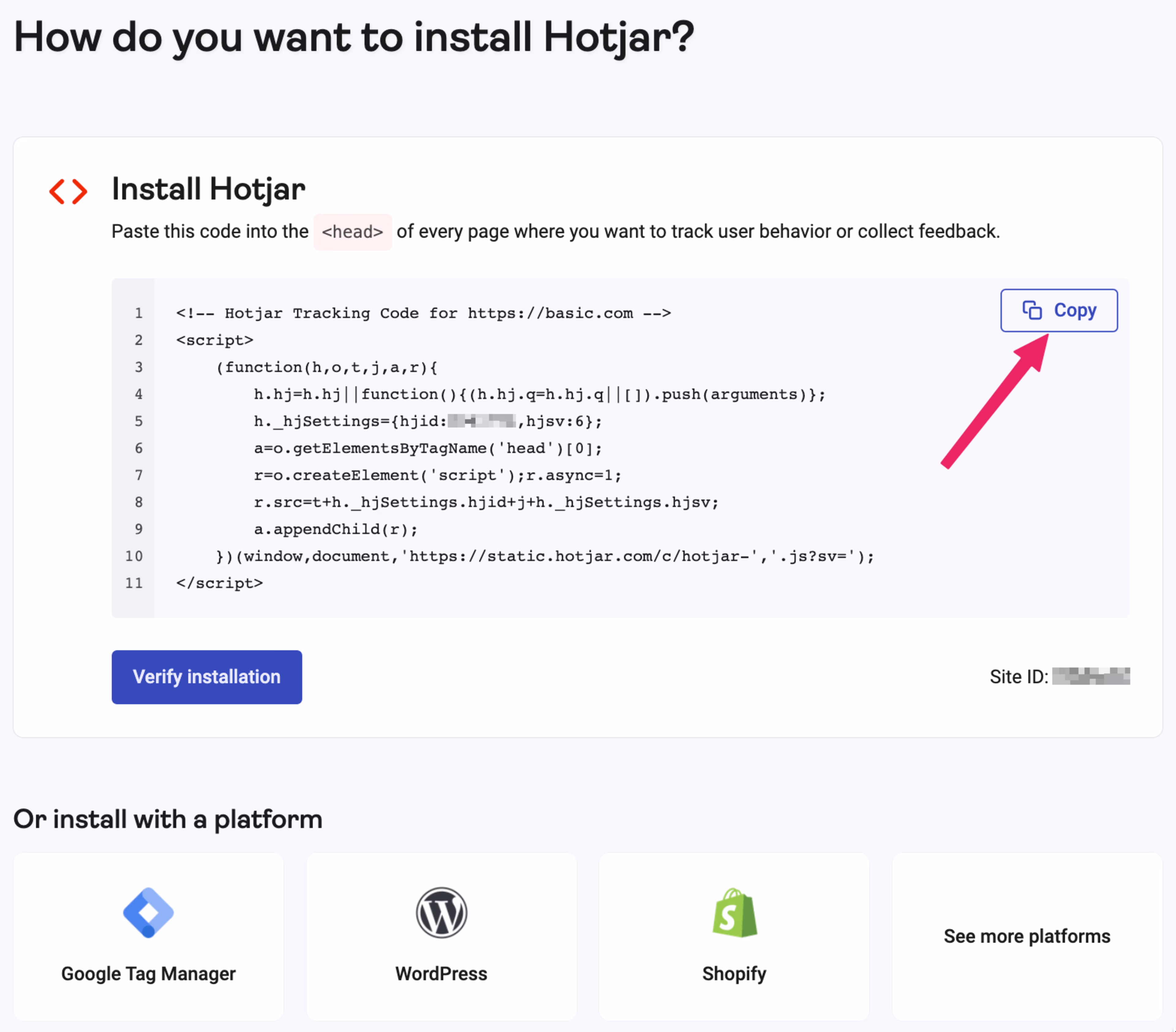Click line number 5 in code gutter
1176x1032 pixels.
(x=138, y=421)
